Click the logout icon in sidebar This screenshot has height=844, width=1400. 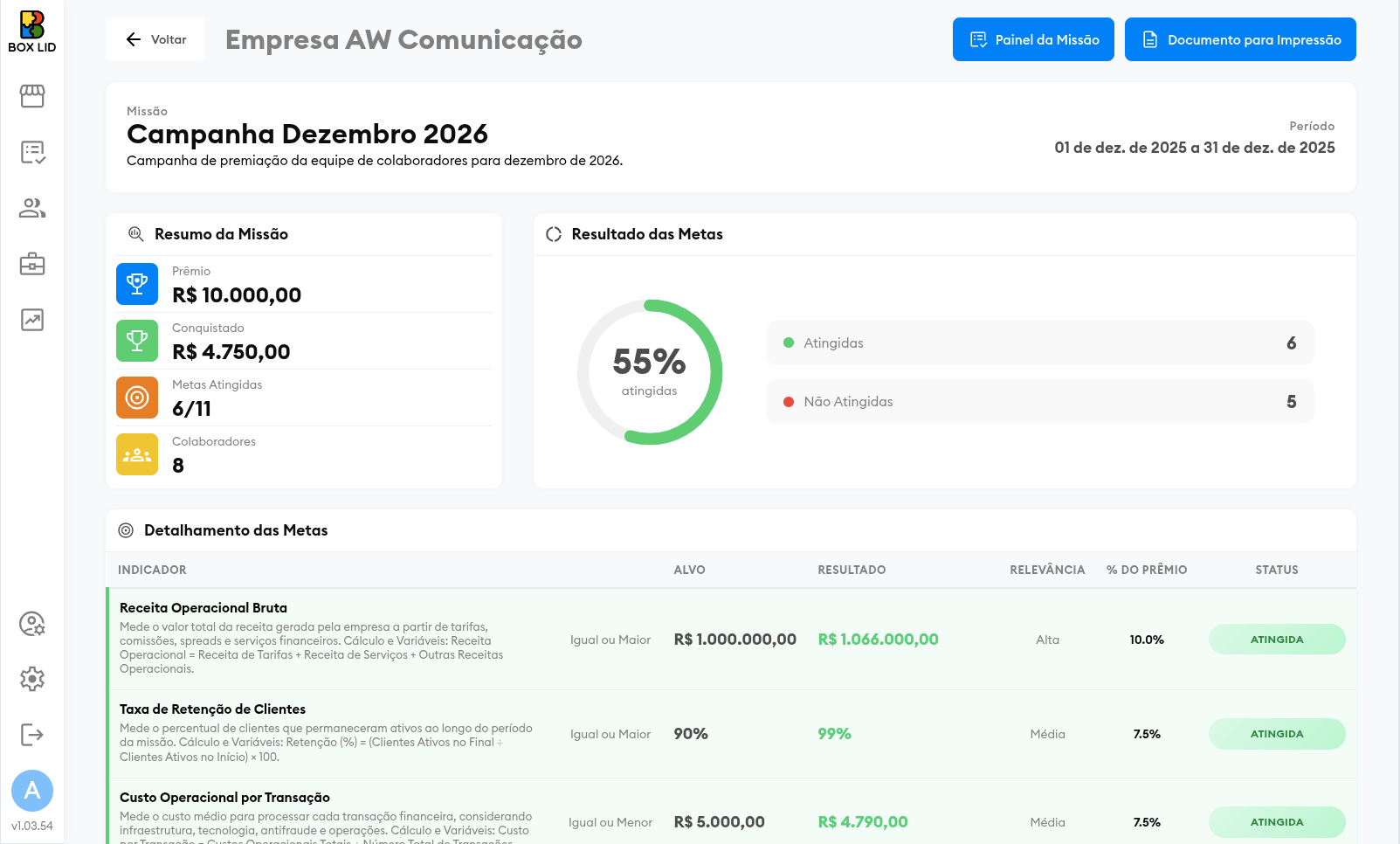(32, 735)
